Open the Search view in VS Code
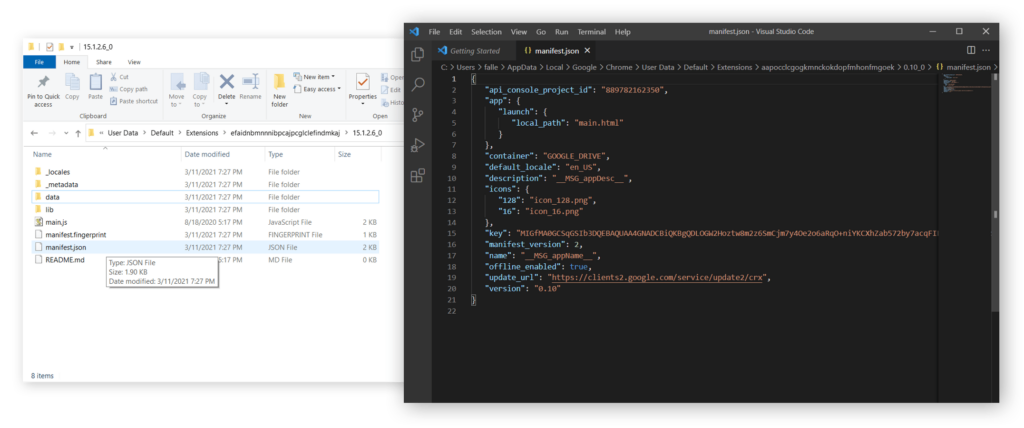This screenshot has width=1024, height=428. click(x=418, y=84)
